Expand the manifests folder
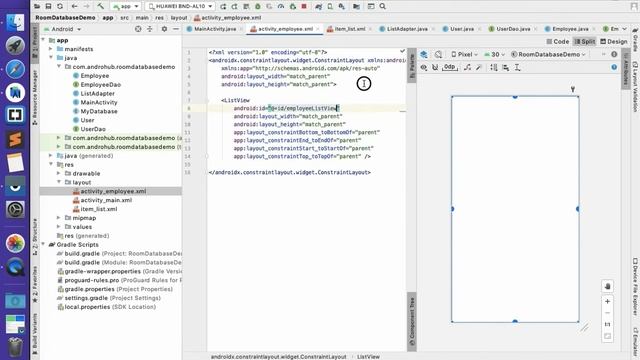 (51, 49)
